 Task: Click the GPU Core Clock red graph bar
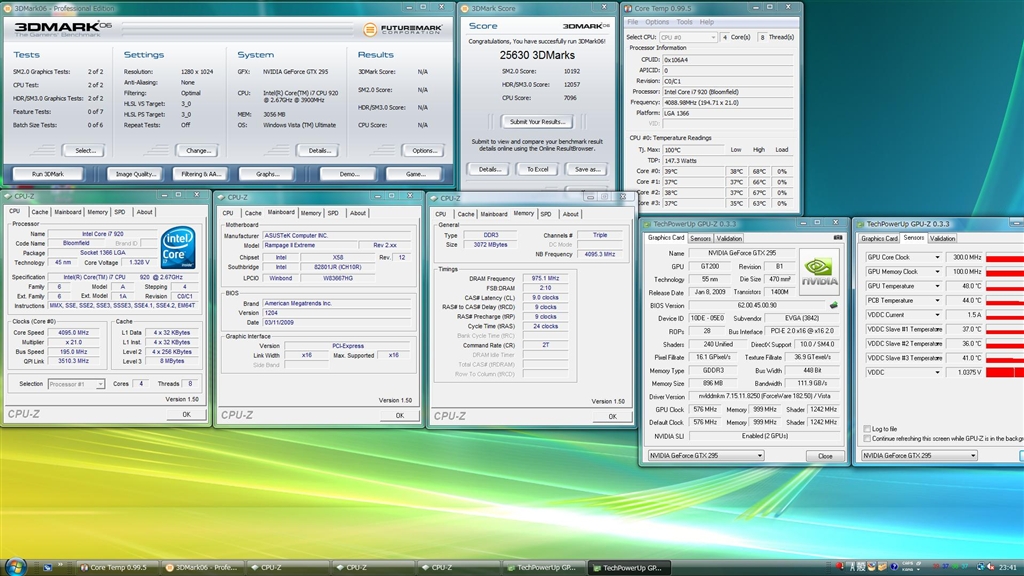[1006, 257]
